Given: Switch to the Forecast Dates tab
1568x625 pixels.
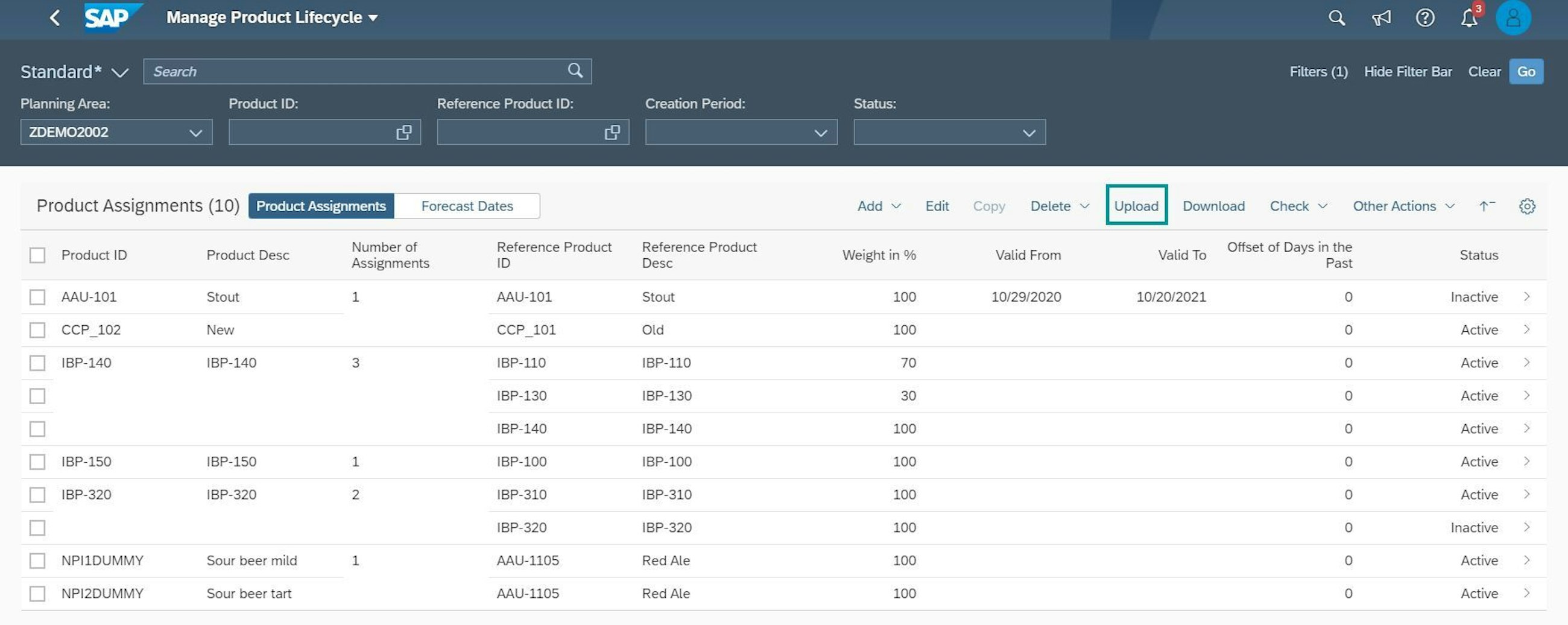Looking at the screenshot, I should (x=467, y=206).
